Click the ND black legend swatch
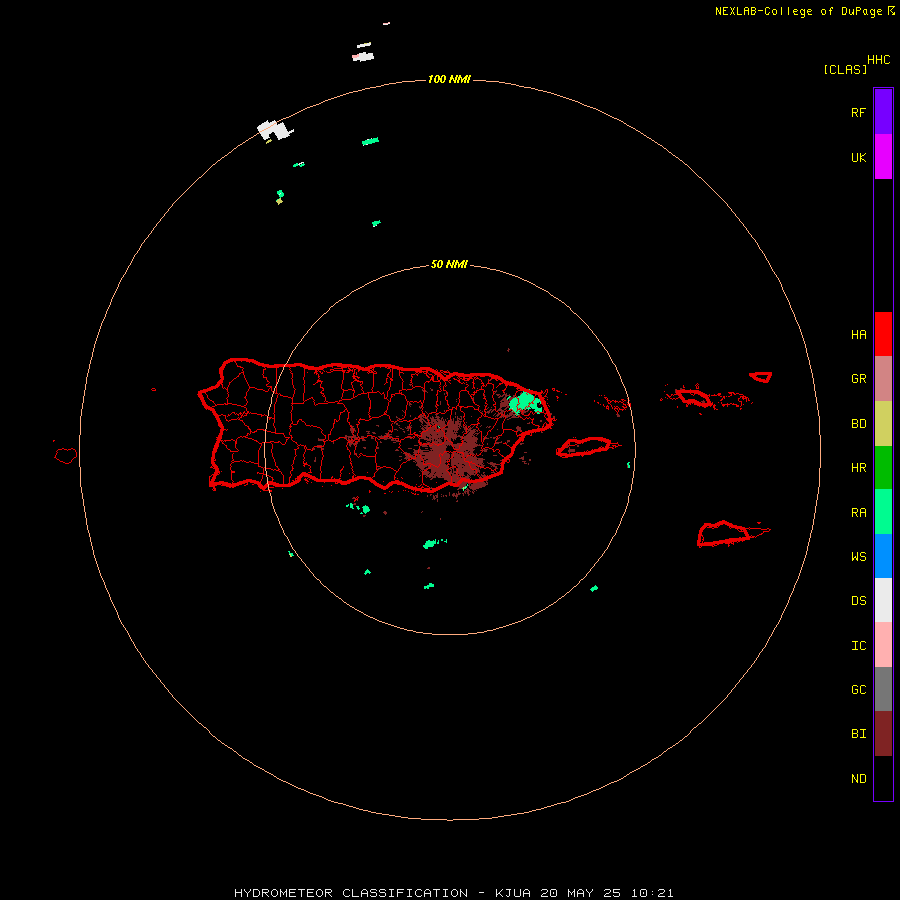 coord(883,778)
